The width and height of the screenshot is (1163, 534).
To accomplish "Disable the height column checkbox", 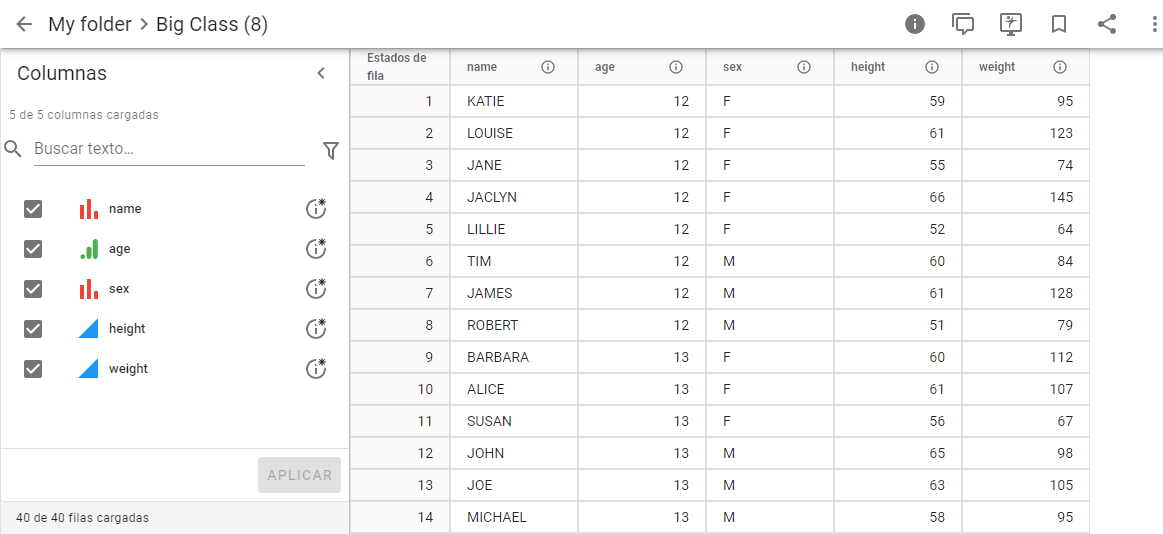I will (33, 329).
